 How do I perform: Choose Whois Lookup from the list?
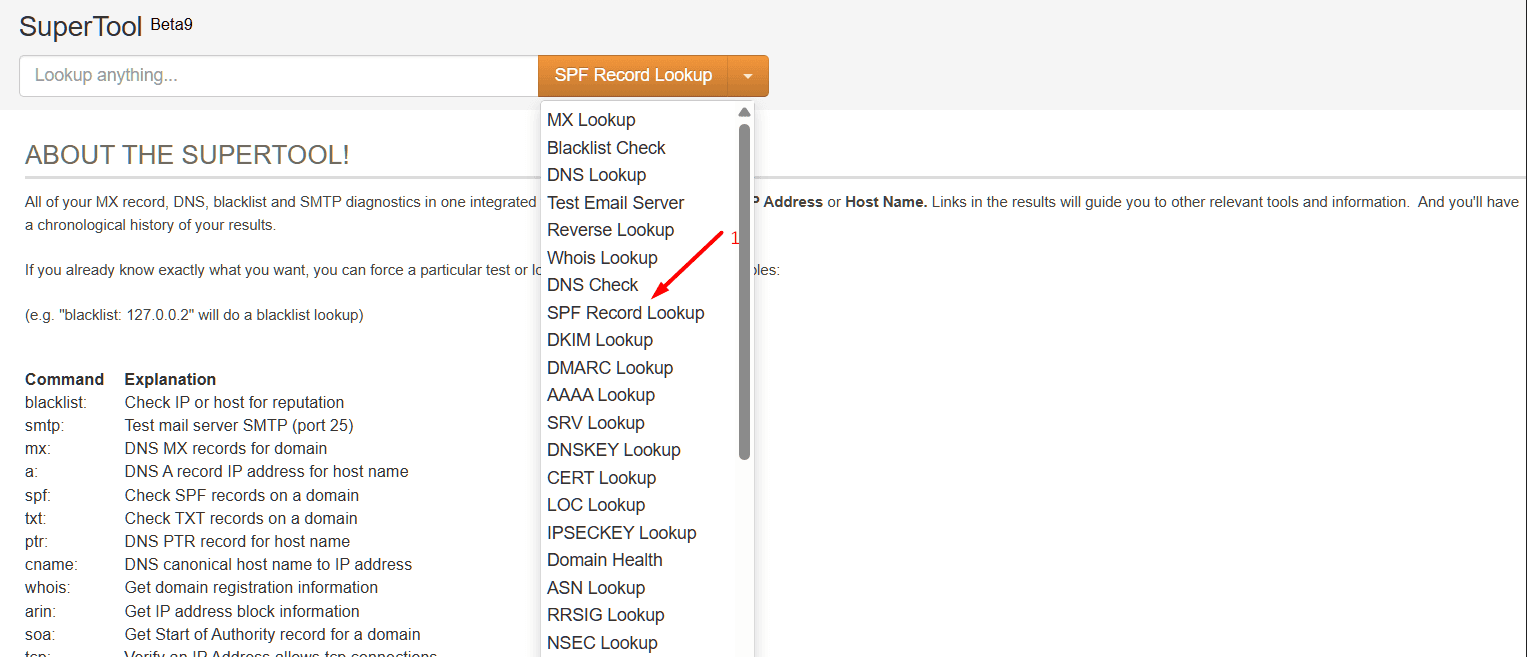[602, 258]
